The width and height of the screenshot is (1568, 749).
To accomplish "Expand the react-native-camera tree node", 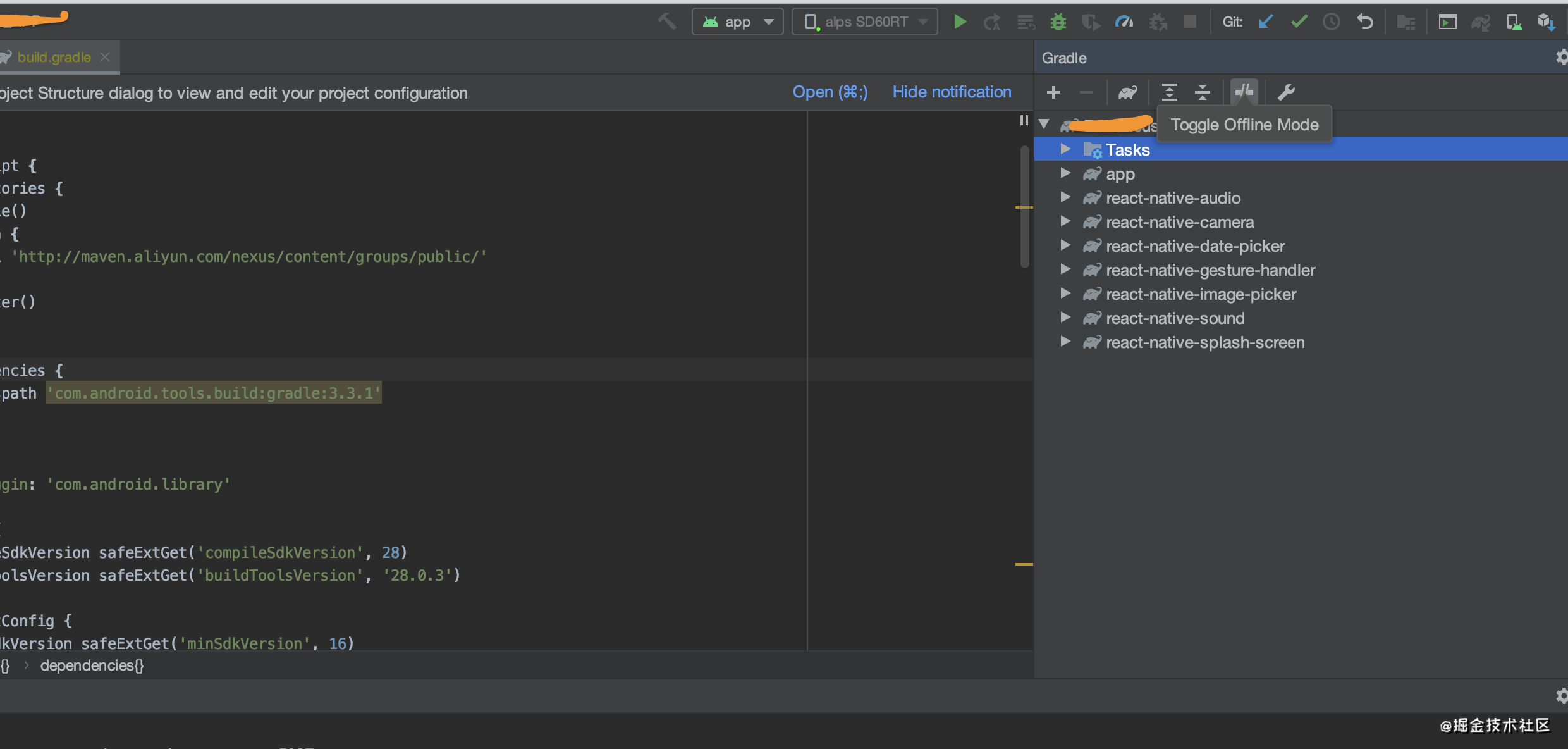I will (1066, 221).
